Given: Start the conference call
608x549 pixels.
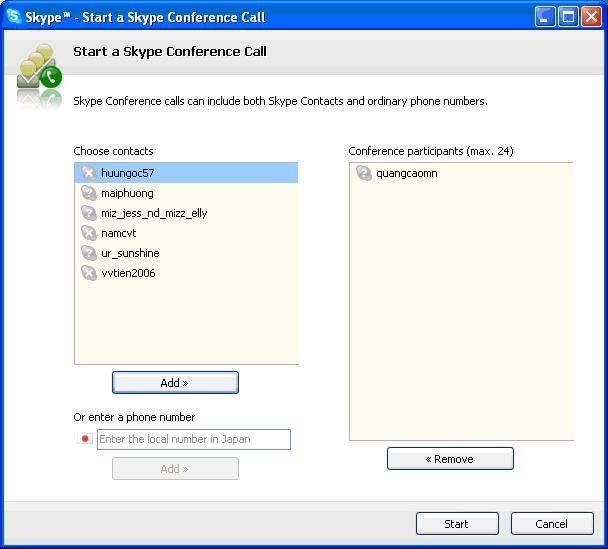Looking at the screenshot, I should [x=456, y=524].
